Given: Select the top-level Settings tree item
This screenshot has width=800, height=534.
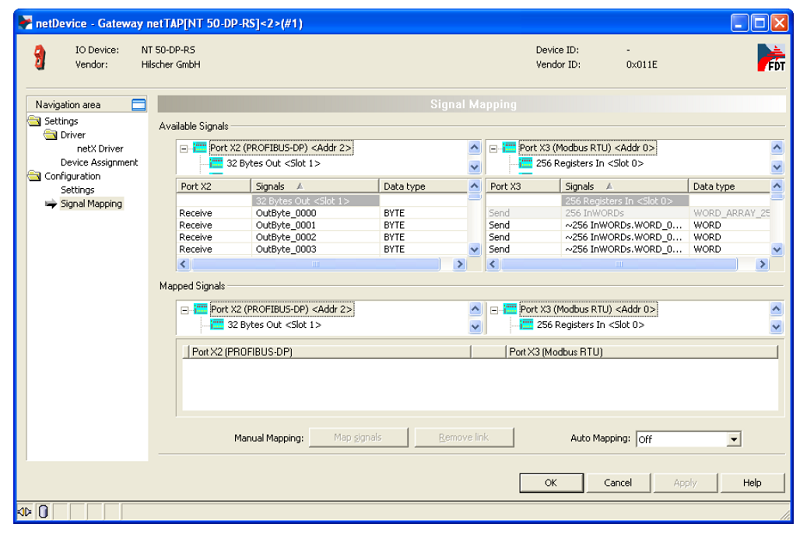Looking at the screenshot, I should pyautogui.click(x=61, y=121).
